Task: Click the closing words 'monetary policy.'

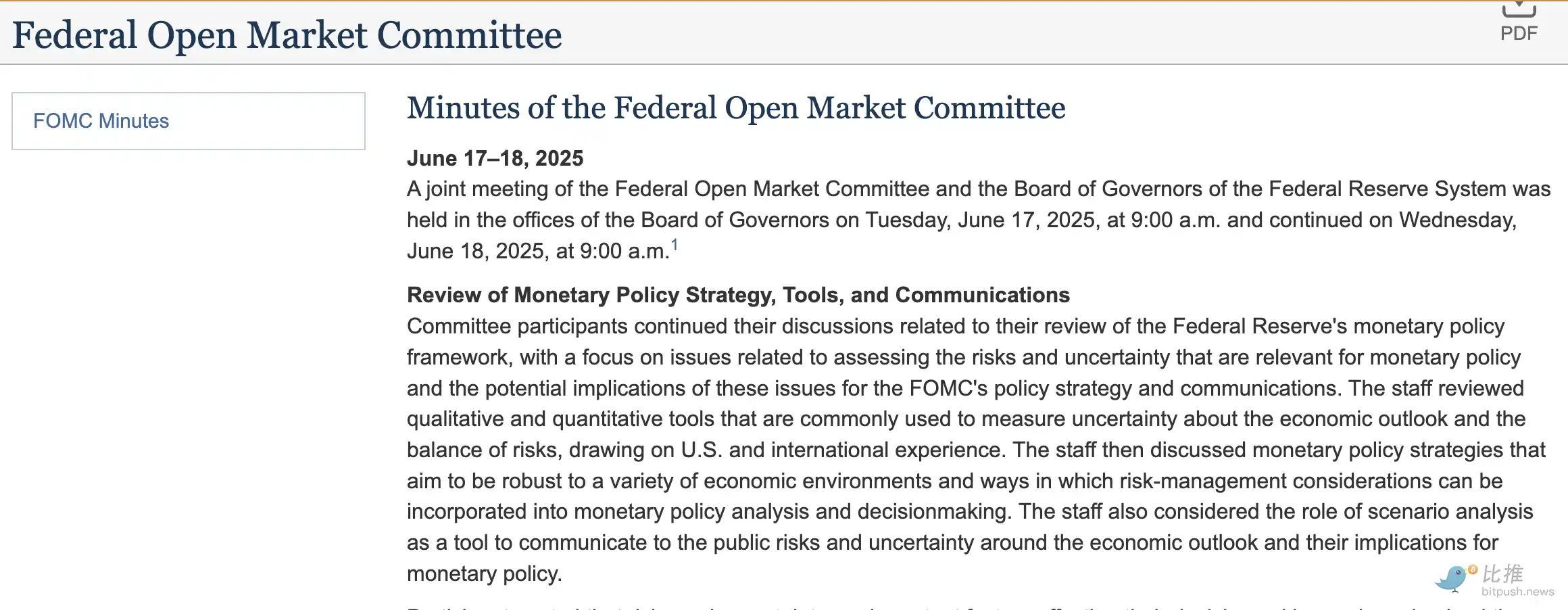Action: pyautogui.click(x=484, y=574)
